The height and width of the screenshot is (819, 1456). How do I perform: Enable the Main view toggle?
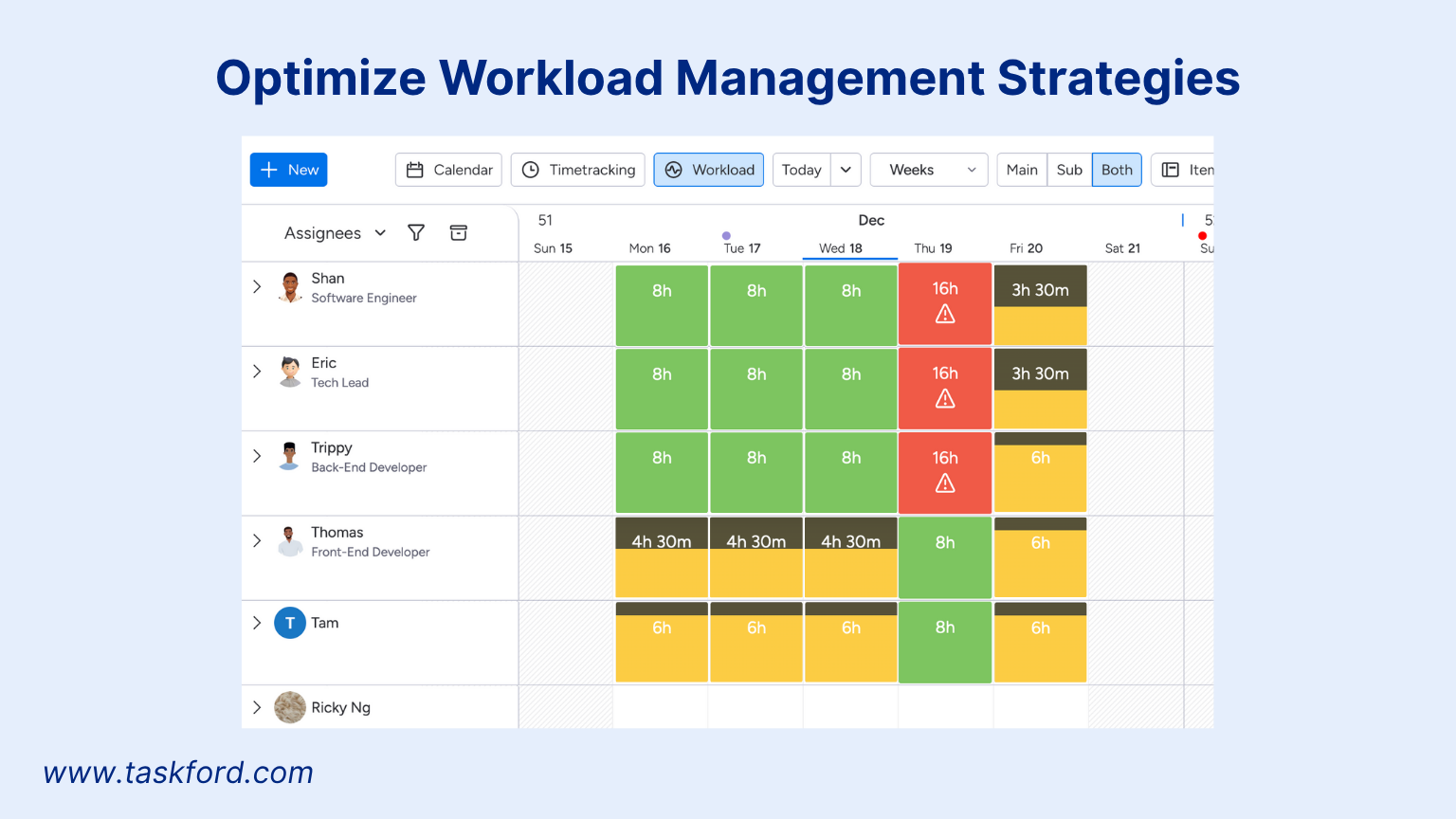[1021, 169]
